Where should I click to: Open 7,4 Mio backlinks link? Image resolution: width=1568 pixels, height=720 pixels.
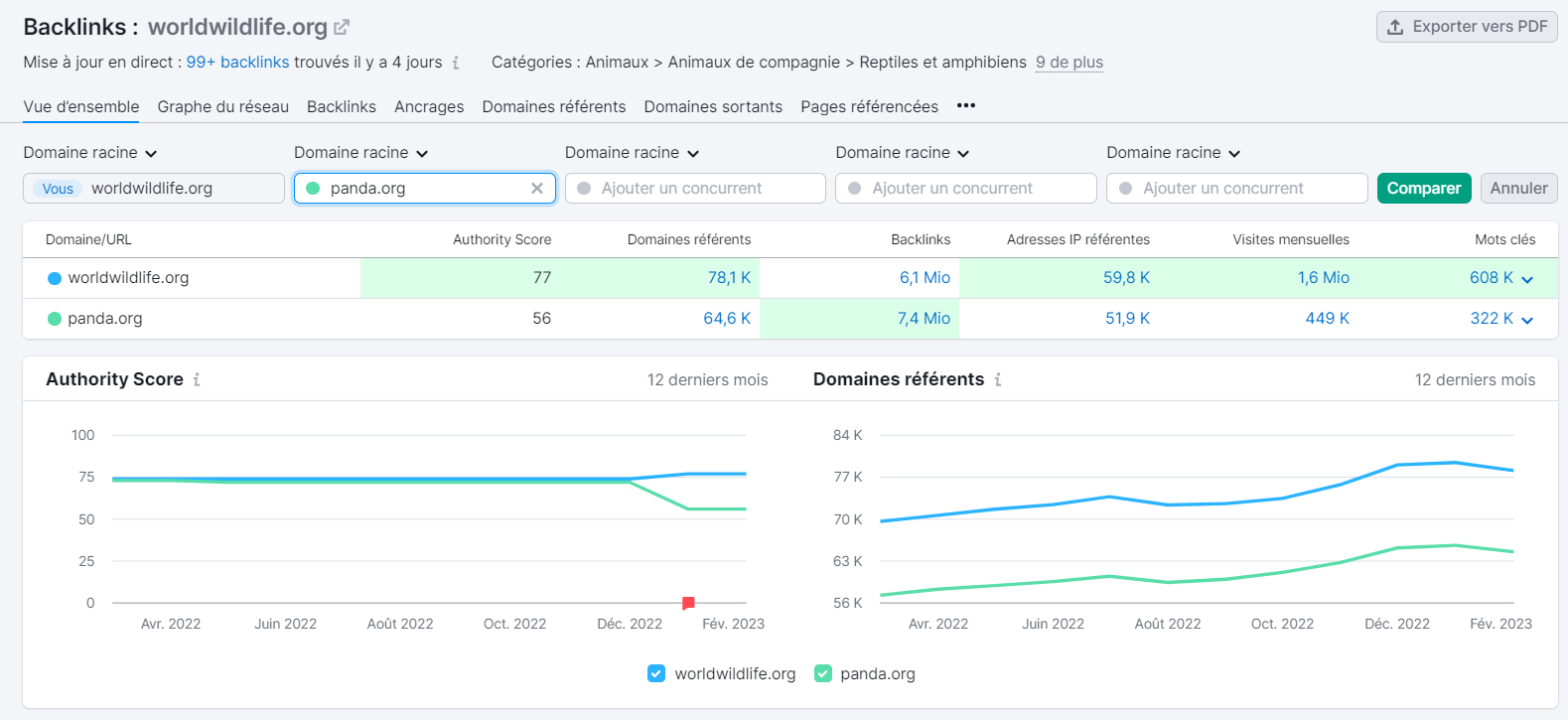pos(924,319)
